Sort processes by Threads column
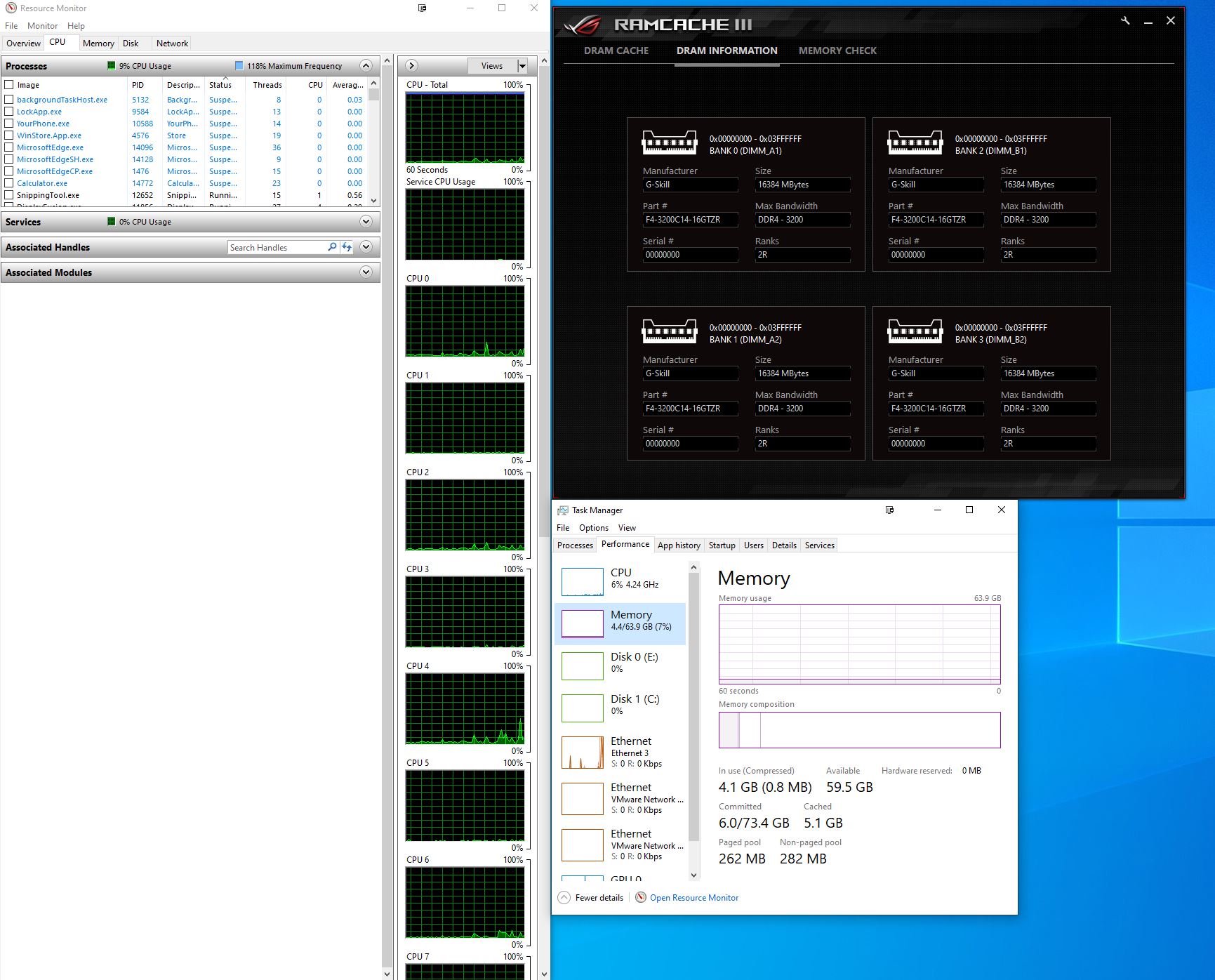Viewport: 1215px width, 980px height. (267, 85)
